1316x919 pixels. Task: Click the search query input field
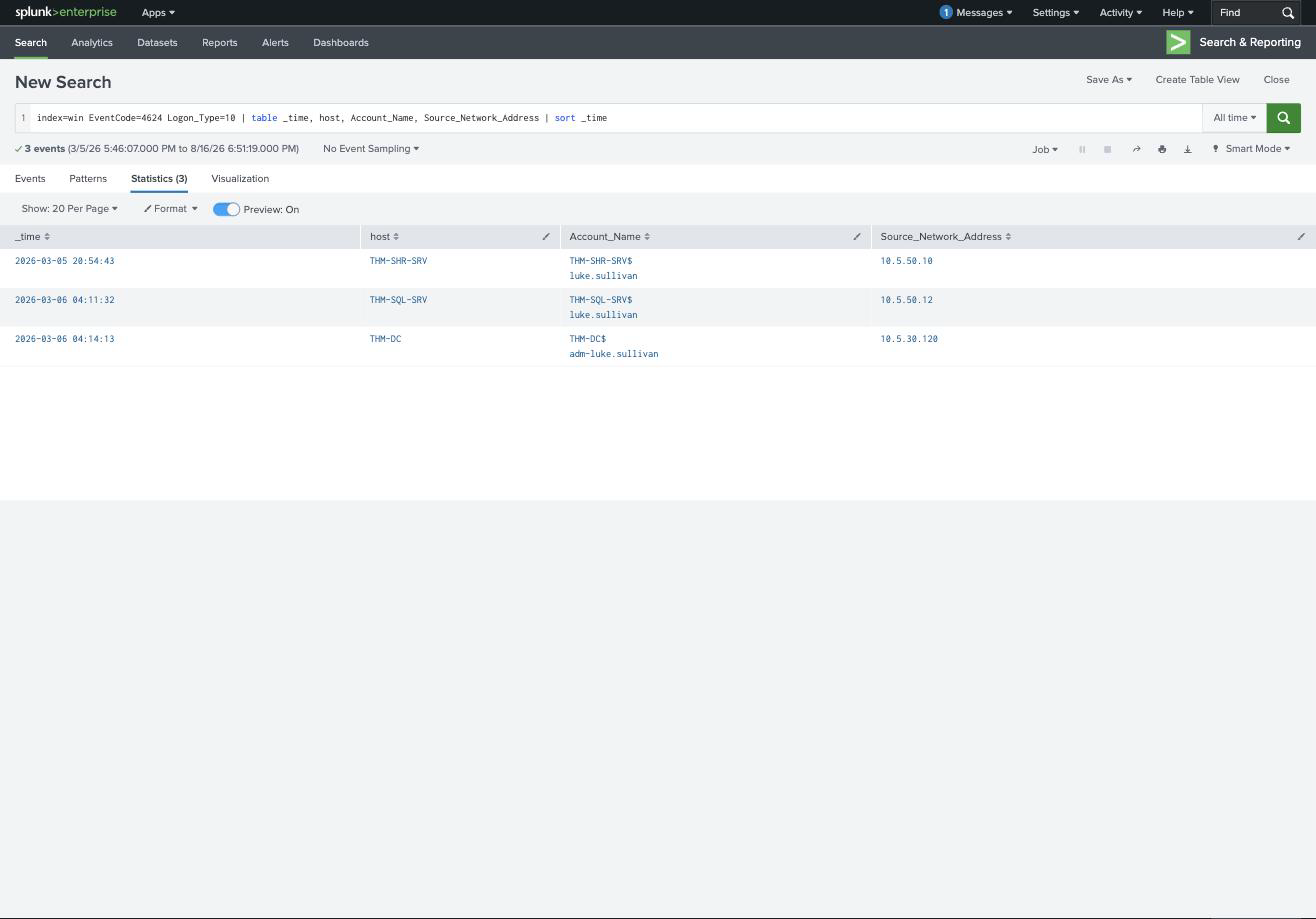615,118
